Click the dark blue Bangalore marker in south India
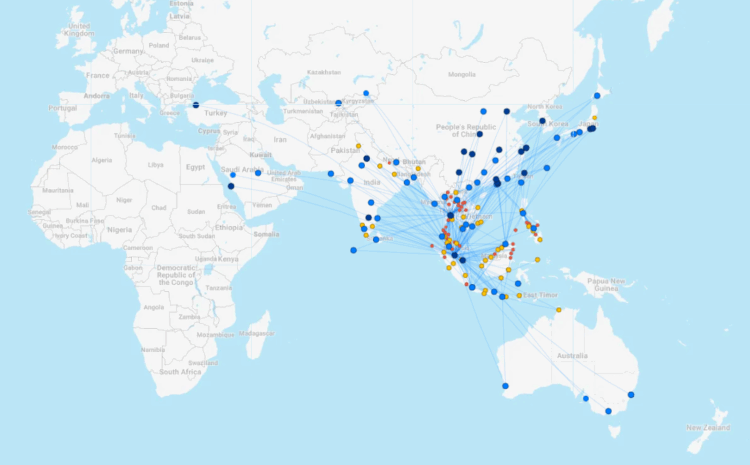The width and height of the screenshot is (750, 465). pyautogui.click(x=368, y=217)
